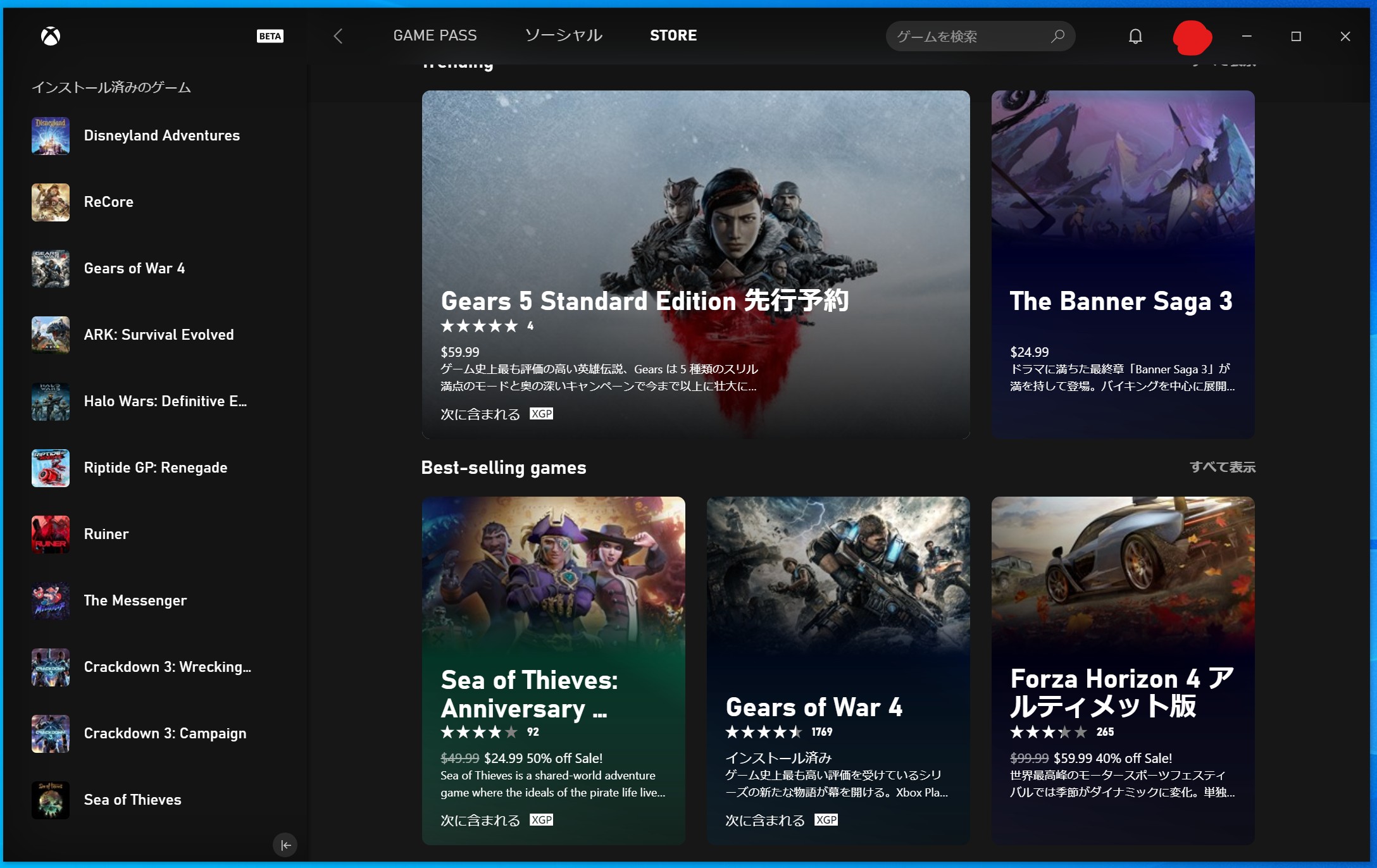Open Sea of Thieves: Anniversary card
The image size is (1377, 868).
[x=553, y=671]
